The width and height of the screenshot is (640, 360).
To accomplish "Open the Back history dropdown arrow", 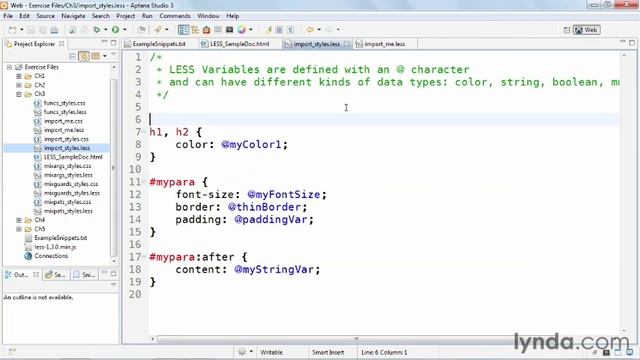I will click(x=319, y=29).
